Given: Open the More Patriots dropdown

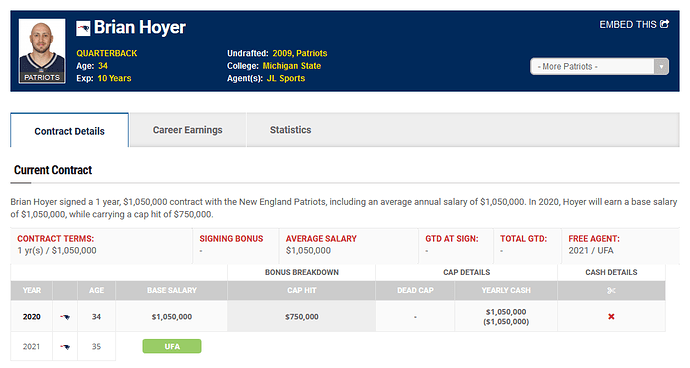Looking at the screenshot, I should (599, 66).
